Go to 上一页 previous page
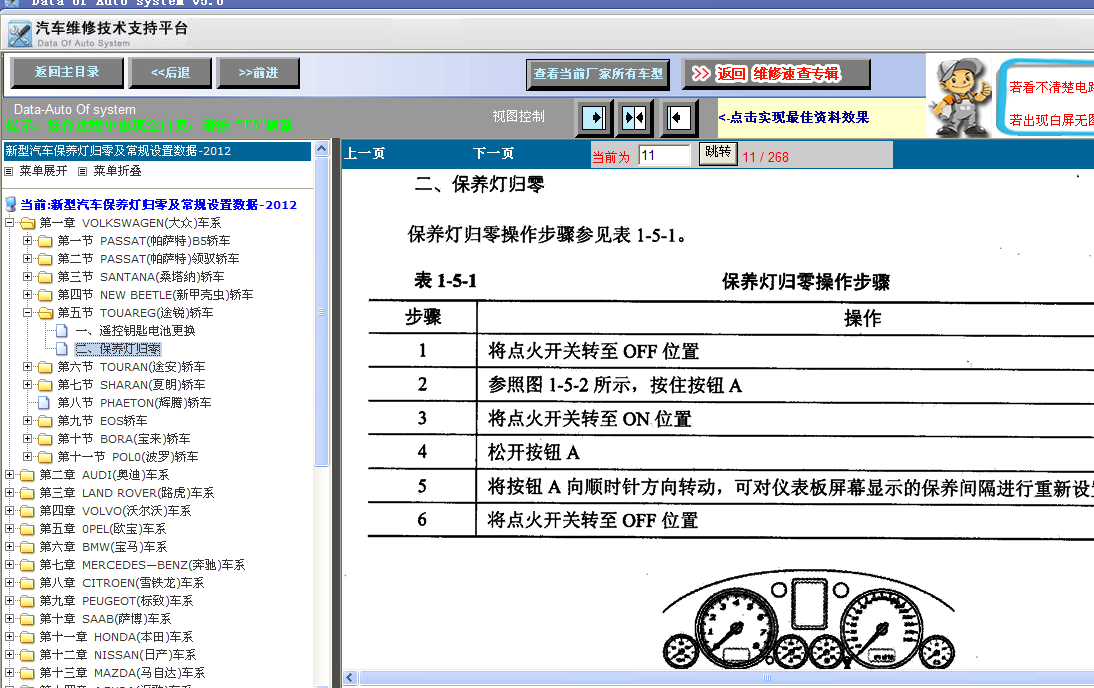The width and height of the screenshot is (1094, 688). pyautogui.click(x=364, y=154)
